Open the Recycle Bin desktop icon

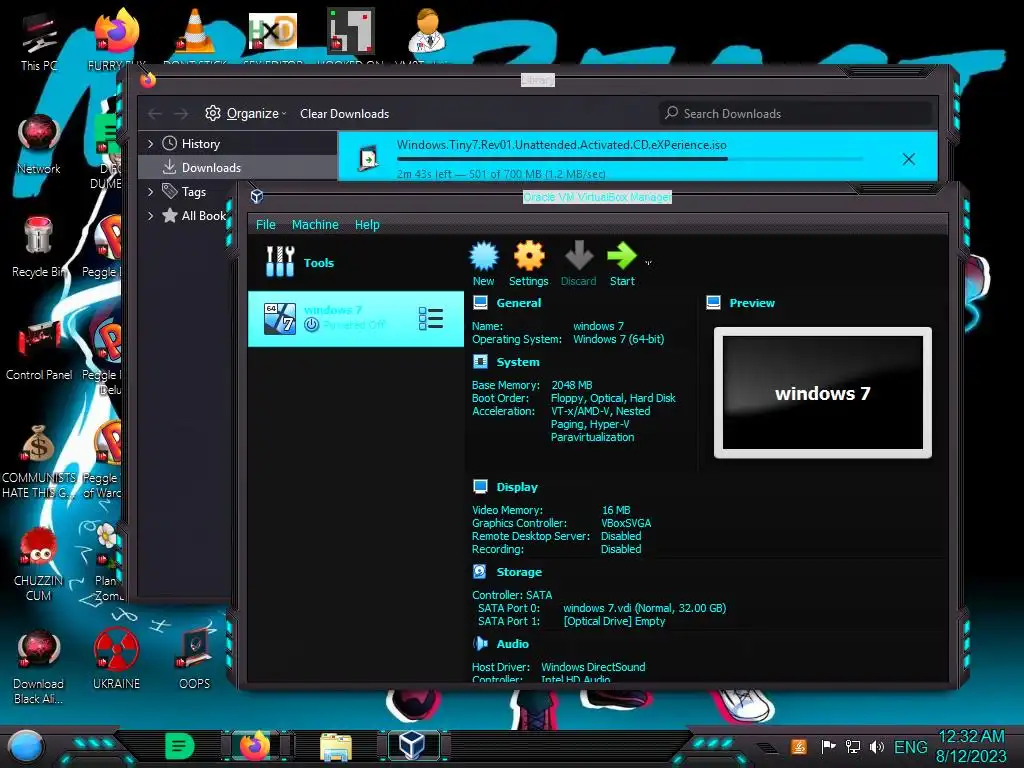click(39, 247)
